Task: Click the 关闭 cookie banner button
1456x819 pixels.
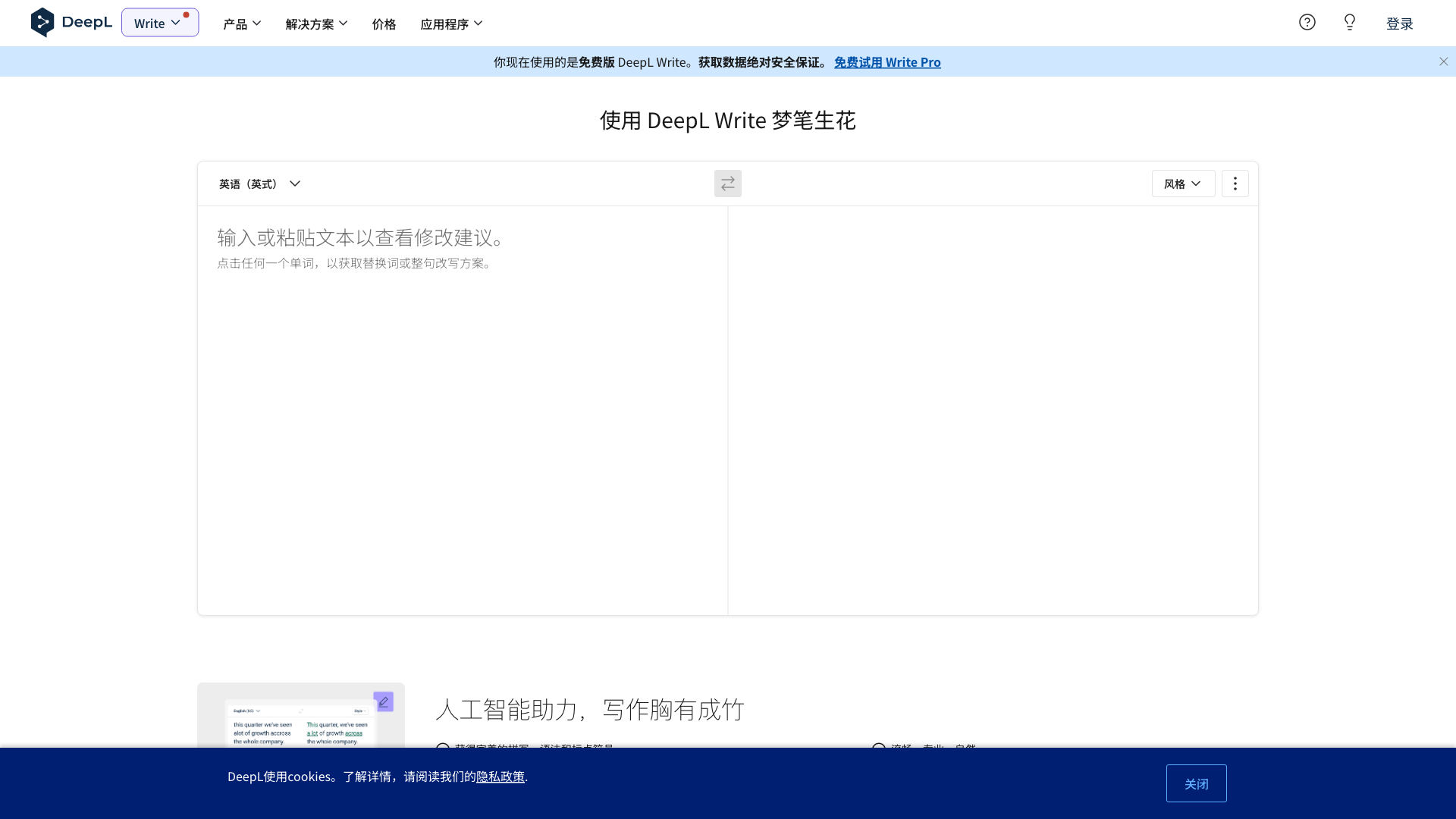Action: [1196, 783]
